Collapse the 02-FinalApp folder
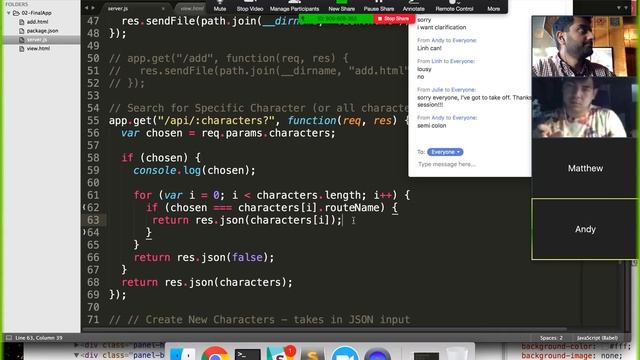The image size is (640, 360). (x=9, y=13)
